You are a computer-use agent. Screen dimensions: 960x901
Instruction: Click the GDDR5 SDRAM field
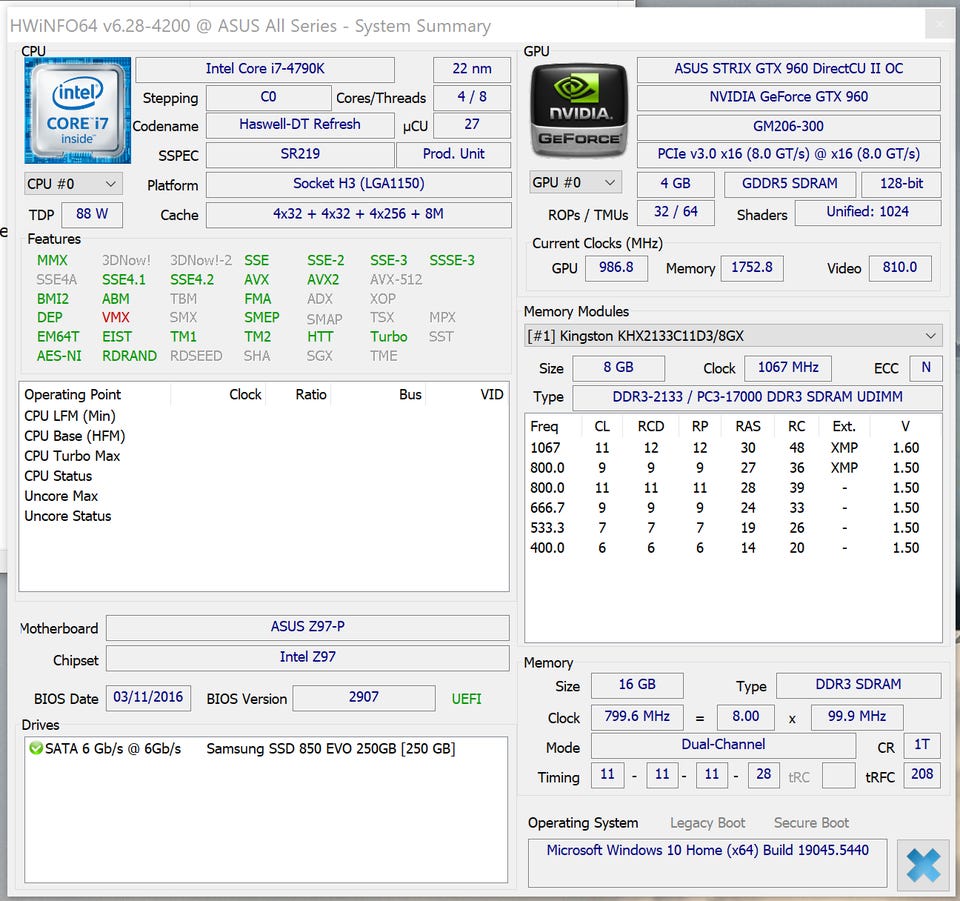(x=790, y=184)
